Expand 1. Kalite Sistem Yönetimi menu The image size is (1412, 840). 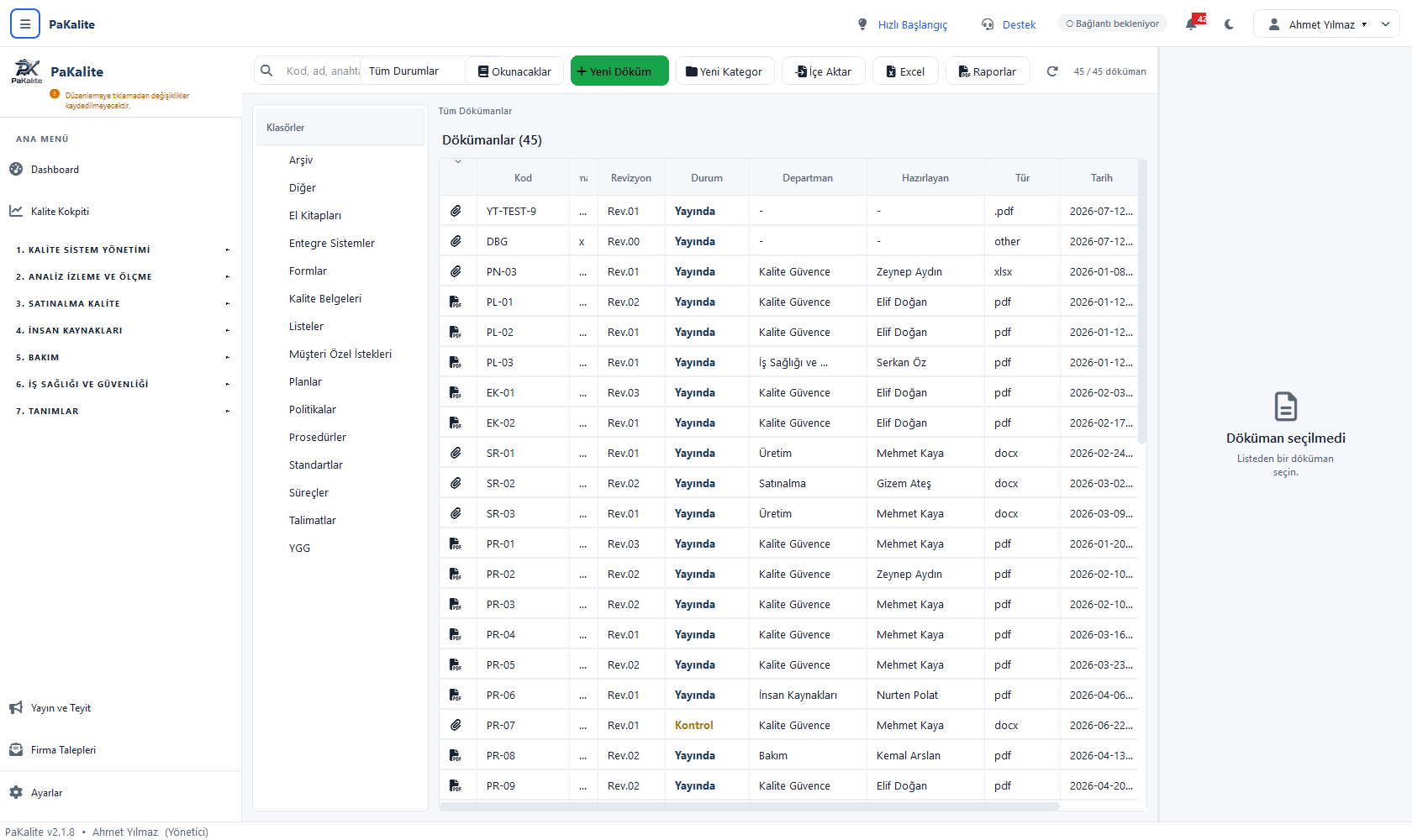(x=121, y=249)
